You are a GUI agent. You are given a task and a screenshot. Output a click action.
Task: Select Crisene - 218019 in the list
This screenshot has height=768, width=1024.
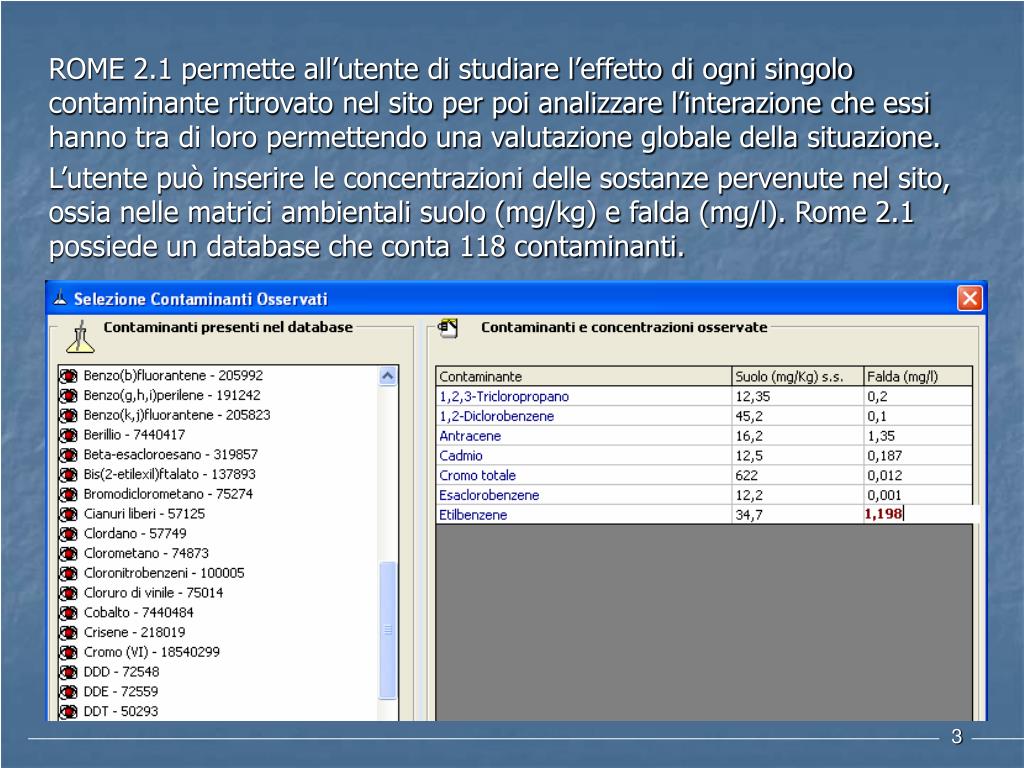134,632
